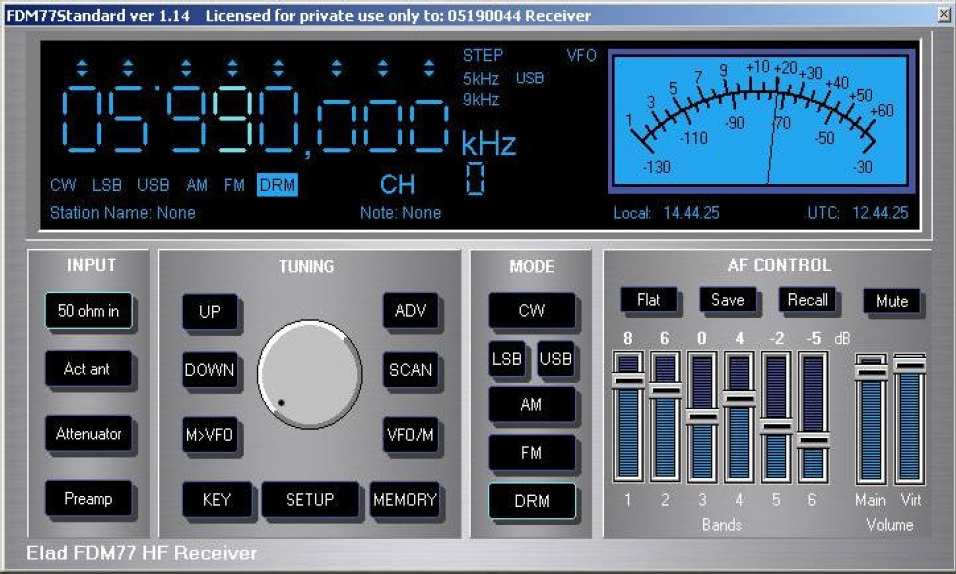The width and height of the screenshot is (956, 574).
Task: Click stepper arrows above sixth frequency digit
Action: point(337,68)
